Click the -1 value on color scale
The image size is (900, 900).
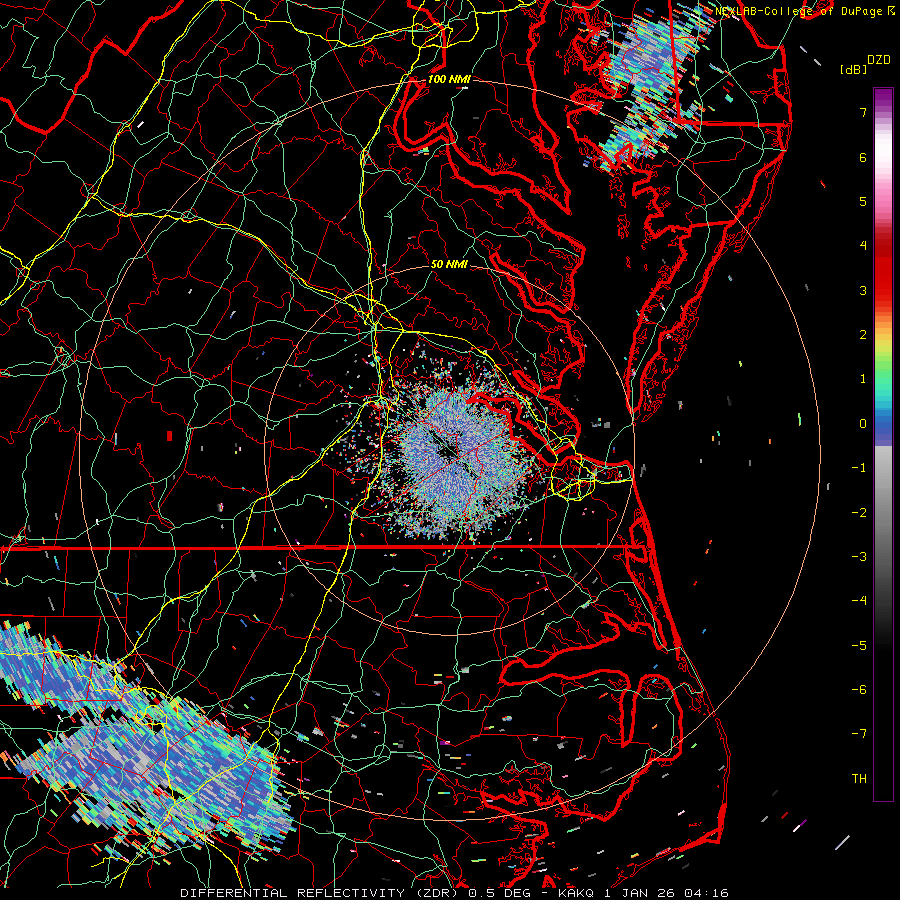(x=859, y=468)
